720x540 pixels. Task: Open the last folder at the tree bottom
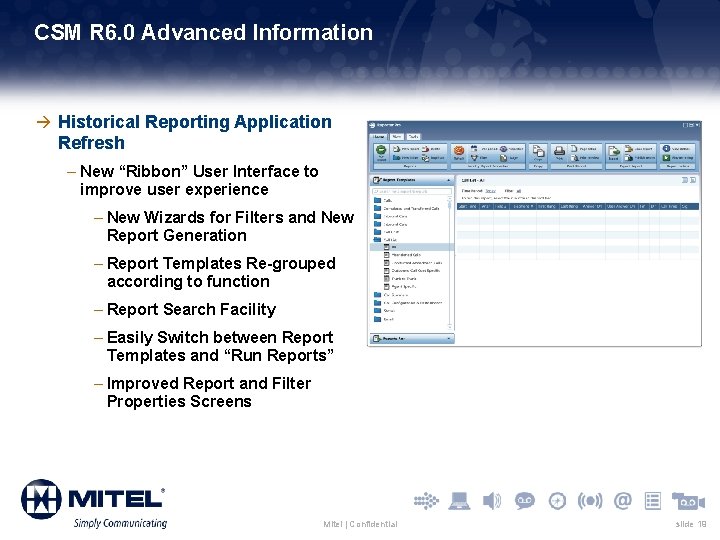[384, 319]
